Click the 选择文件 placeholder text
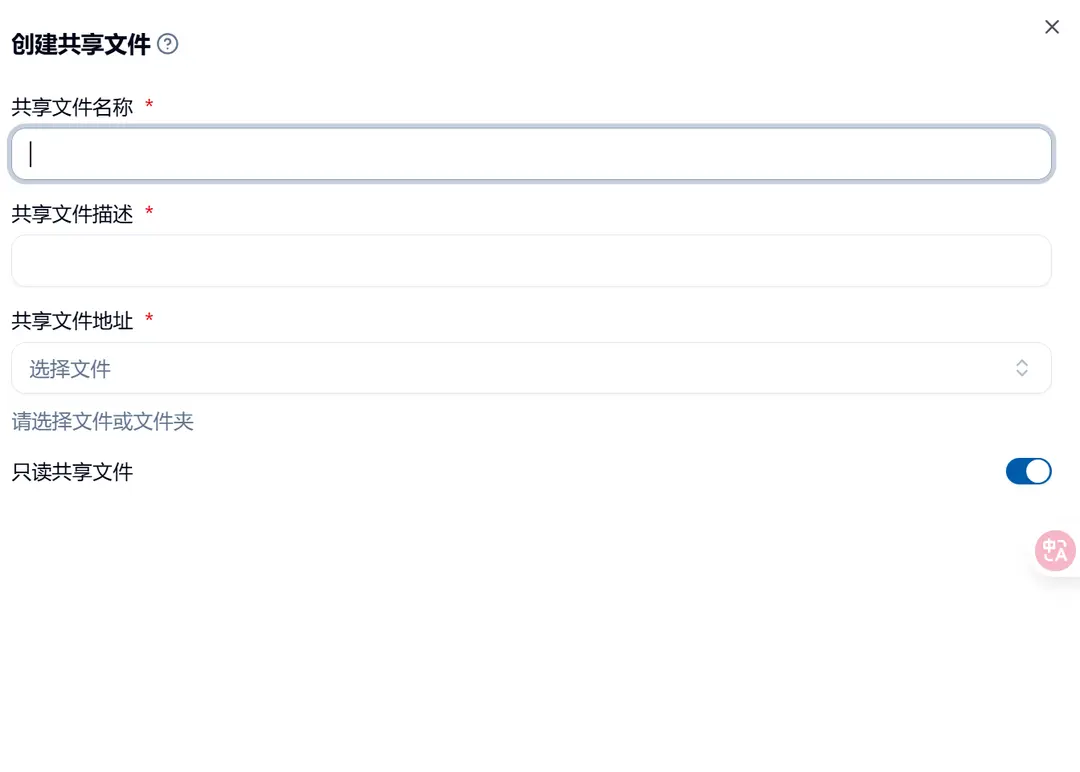The height and width of the screenshot is (772, 1080). pos(70,369)
